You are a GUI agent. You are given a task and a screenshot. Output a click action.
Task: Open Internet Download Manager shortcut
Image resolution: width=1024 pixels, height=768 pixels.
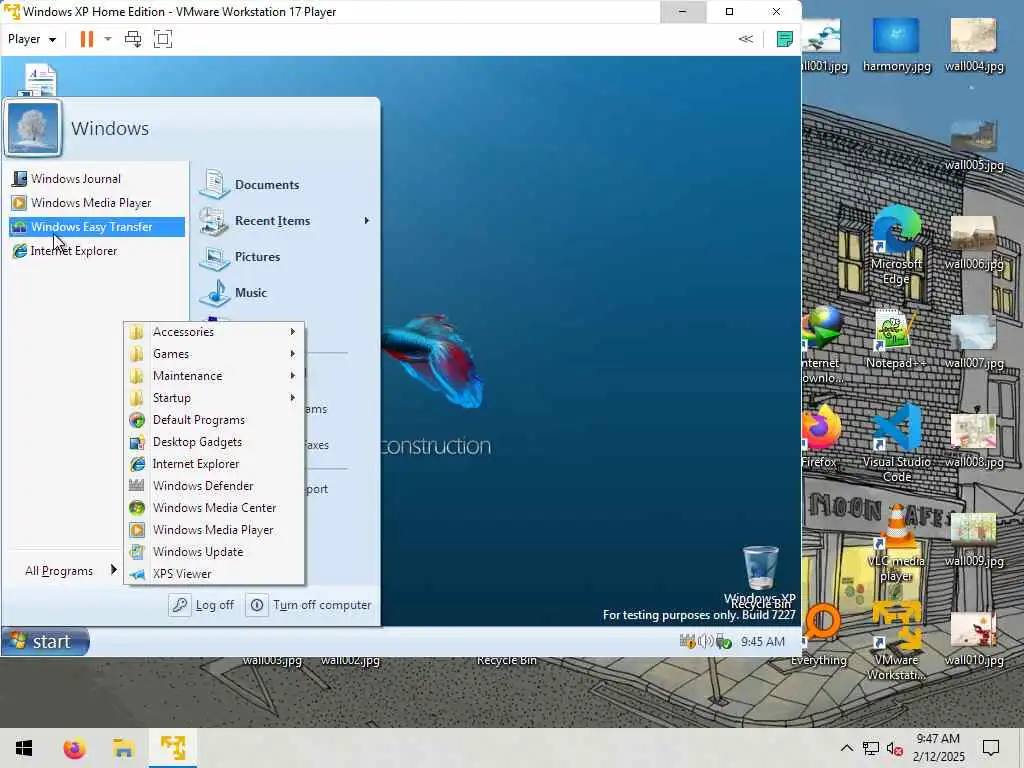click(822, 345)
